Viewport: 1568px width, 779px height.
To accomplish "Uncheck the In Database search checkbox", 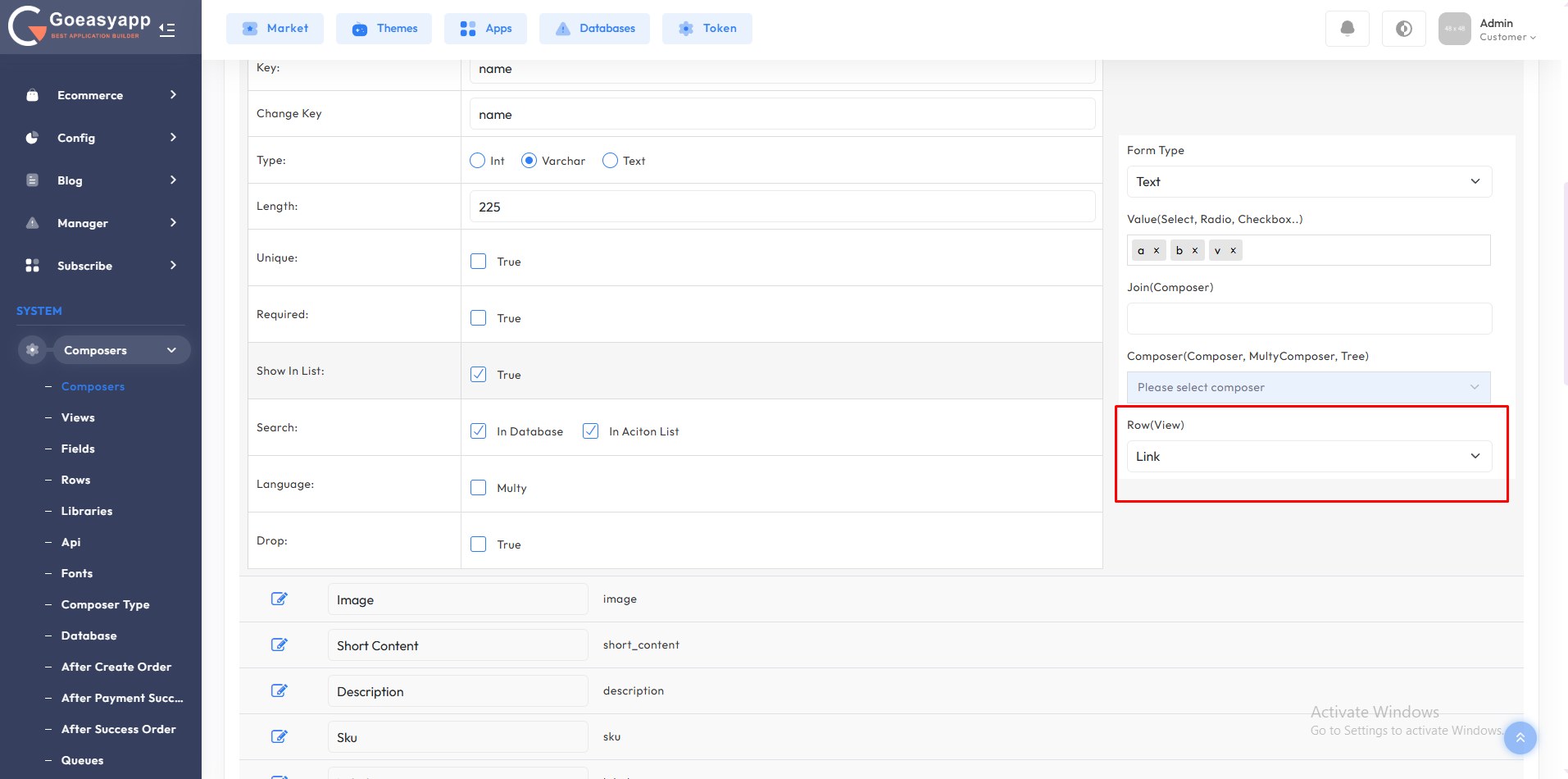I will 479,431.
